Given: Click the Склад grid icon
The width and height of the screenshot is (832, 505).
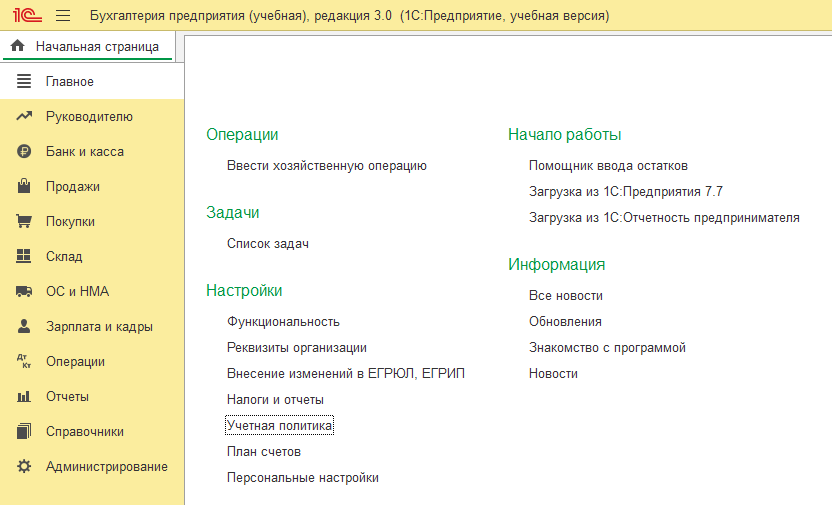Looking at the screenshot, I should point(24,256).
